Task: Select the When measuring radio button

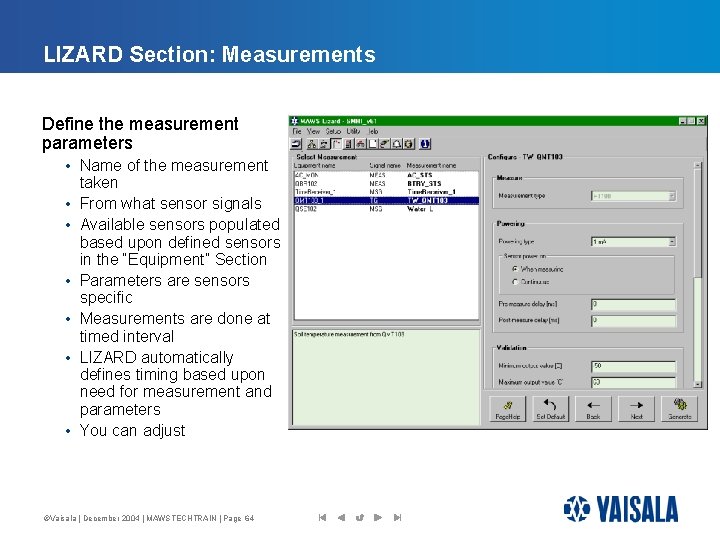Action: (515, 269)
